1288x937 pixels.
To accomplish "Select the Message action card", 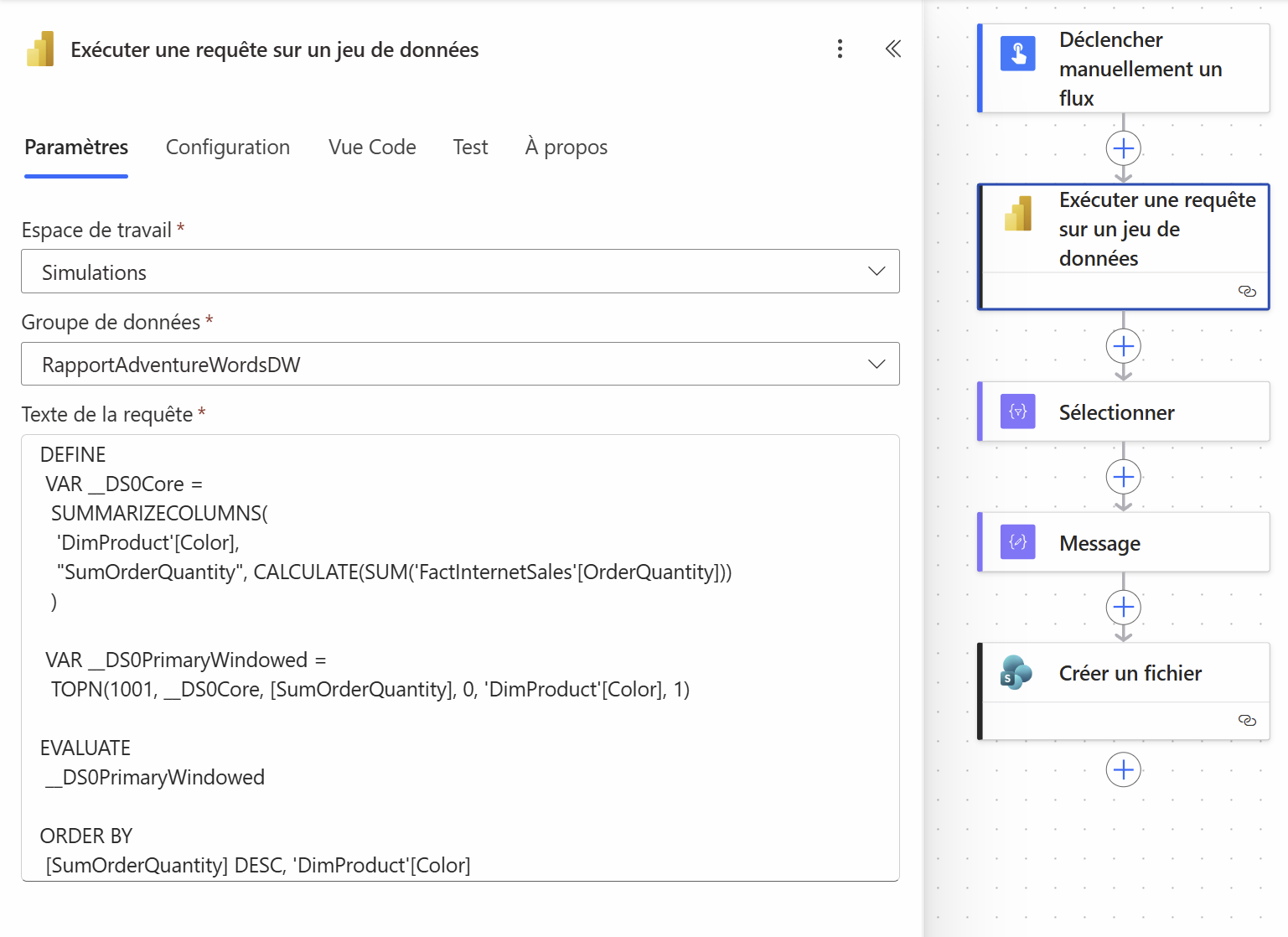I will (x=1124, y=542).
